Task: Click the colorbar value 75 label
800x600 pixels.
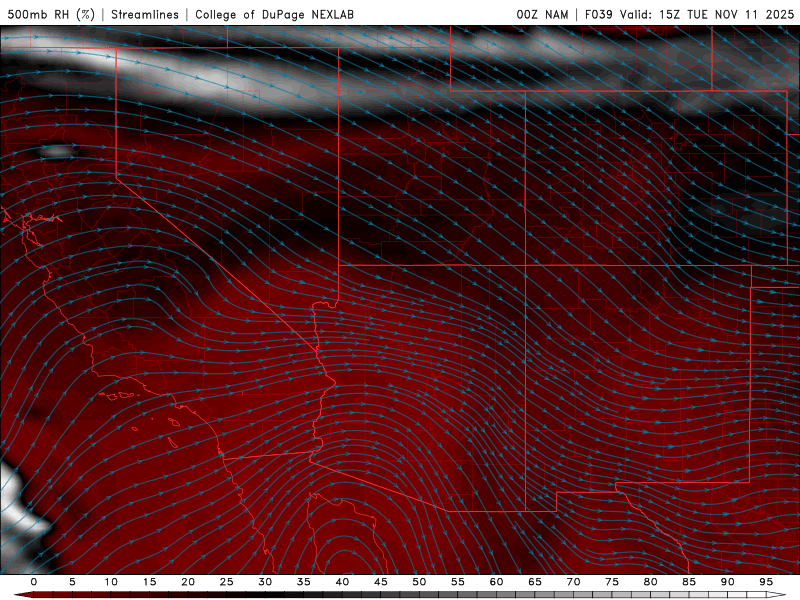Action: tap(612, 582)
